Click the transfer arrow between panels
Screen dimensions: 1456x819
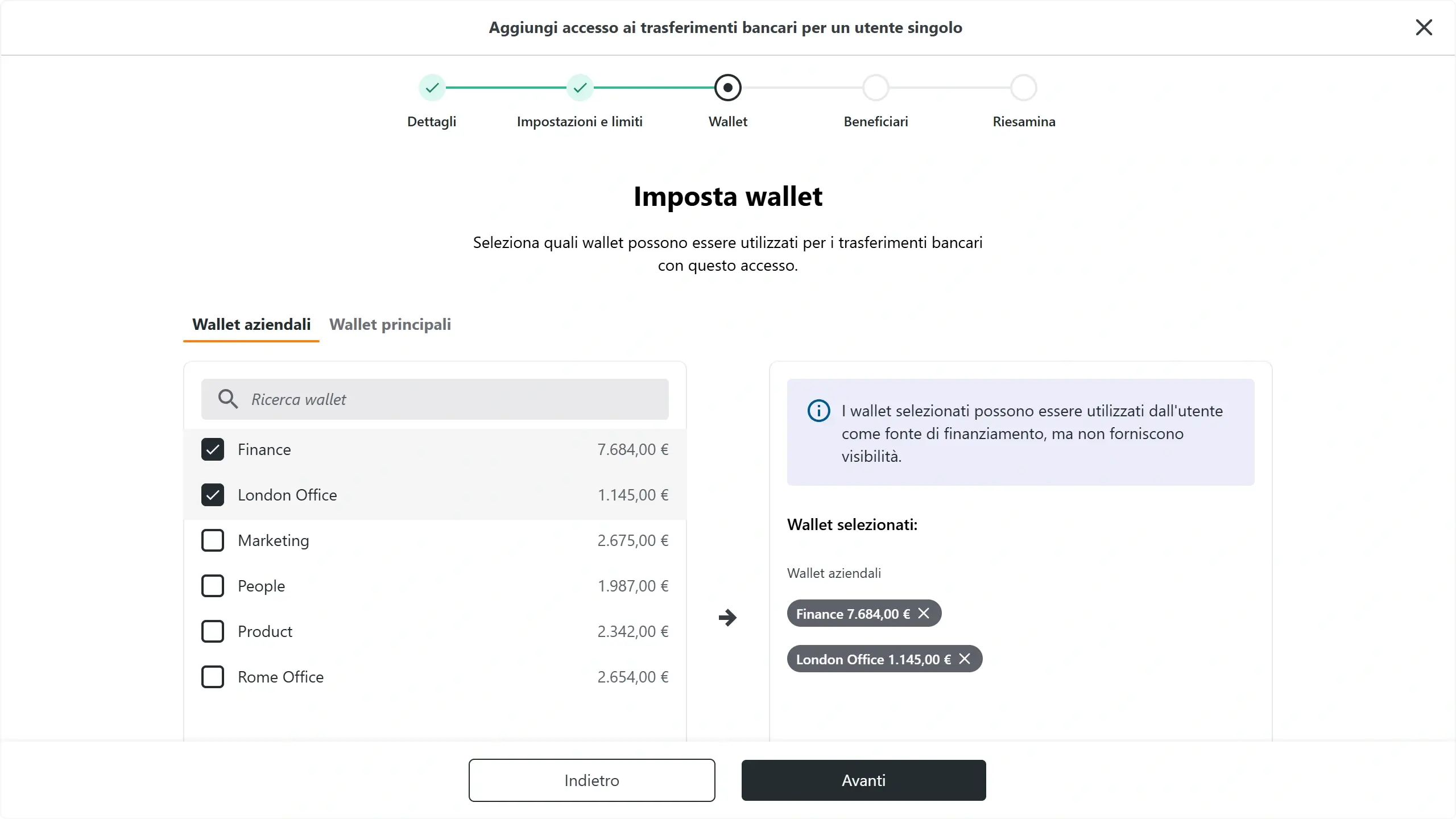coord(727,617)
